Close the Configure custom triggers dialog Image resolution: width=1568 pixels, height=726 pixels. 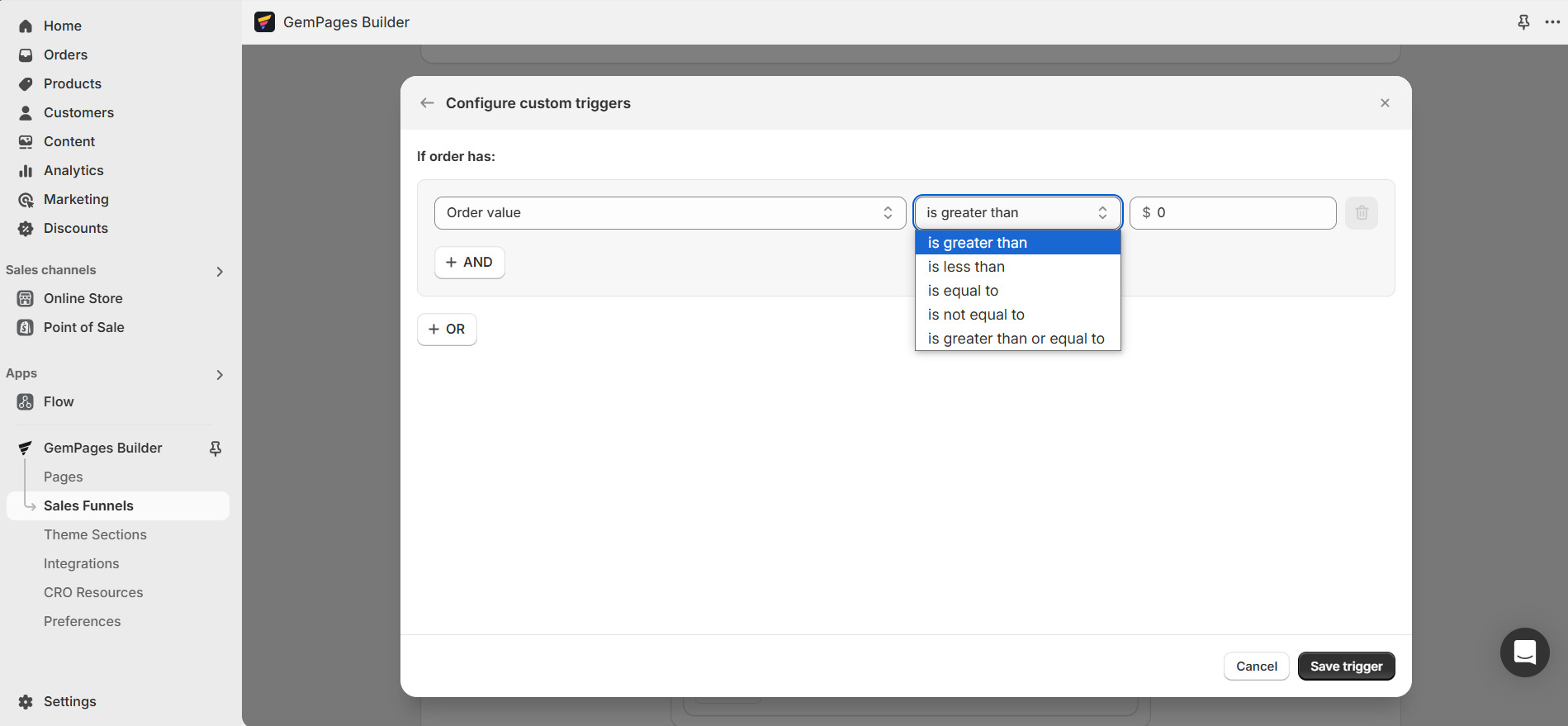click(1385, 103)
